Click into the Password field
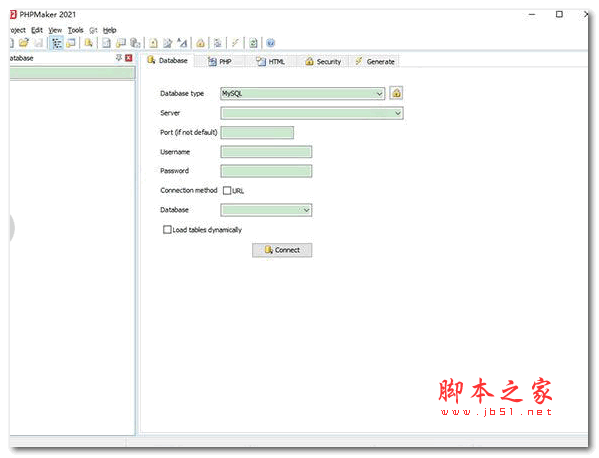 pos(266,171)
